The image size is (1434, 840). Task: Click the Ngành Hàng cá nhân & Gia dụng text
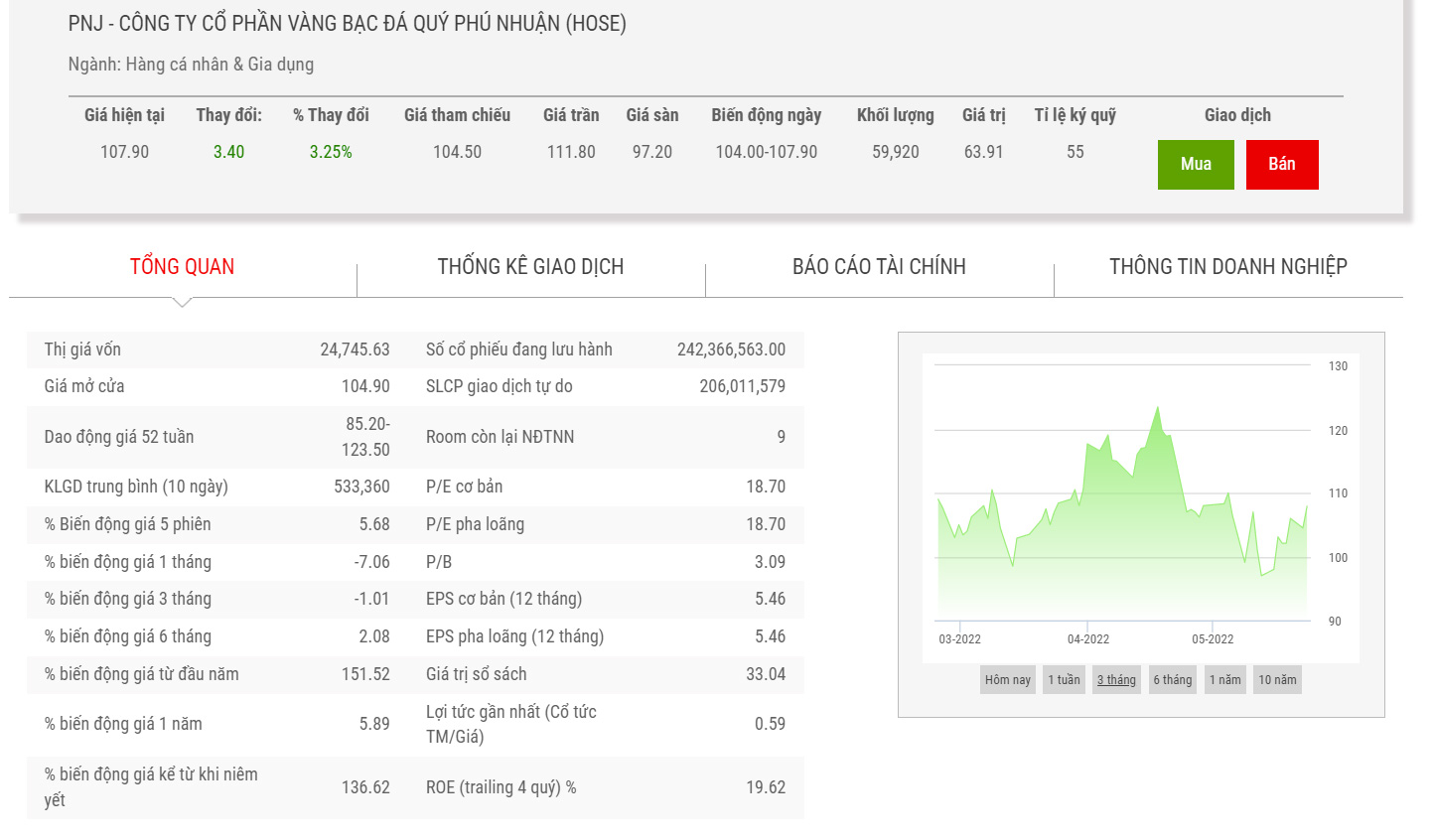point(191,65)
